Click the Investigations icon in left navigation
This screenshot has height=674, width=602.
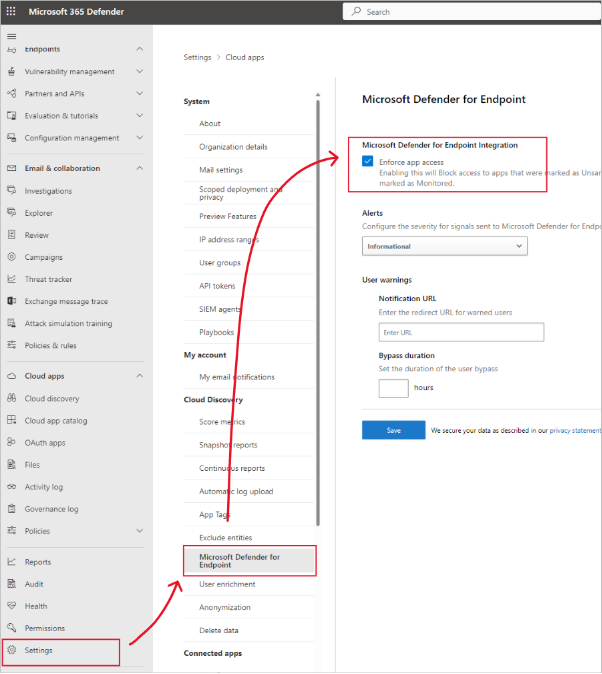coord(12,191)
